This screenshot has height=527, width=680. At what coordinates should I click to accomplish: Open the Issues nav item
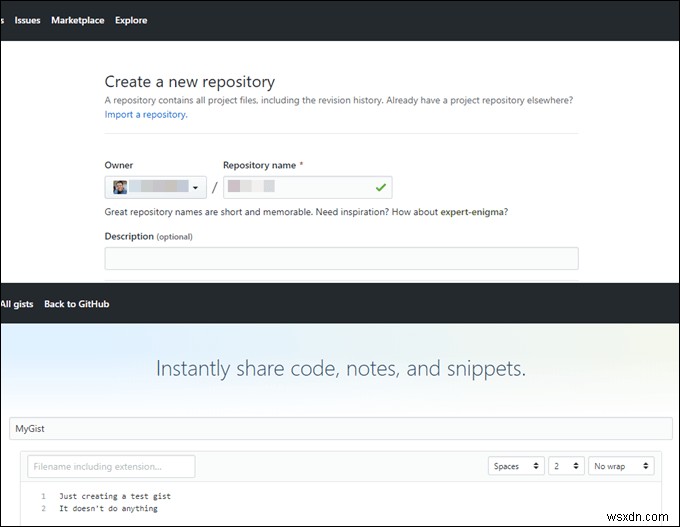point(27,20)
